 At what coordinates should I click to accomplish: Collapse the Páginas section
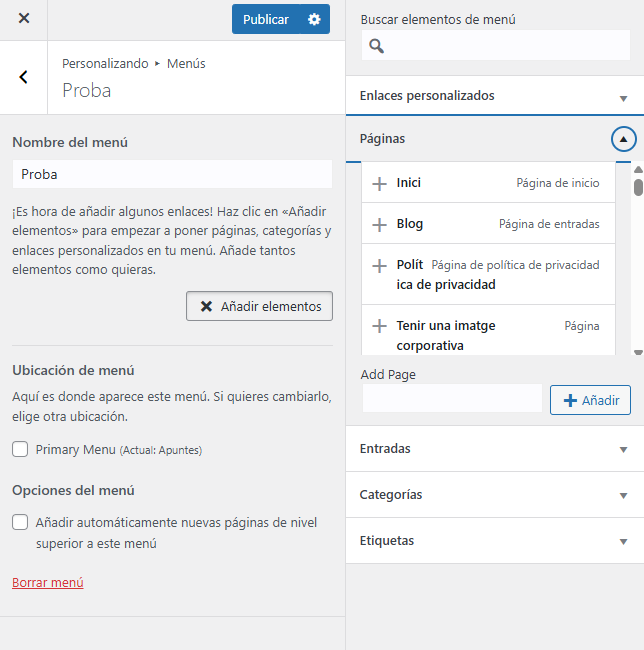click(x=623, y=140)
